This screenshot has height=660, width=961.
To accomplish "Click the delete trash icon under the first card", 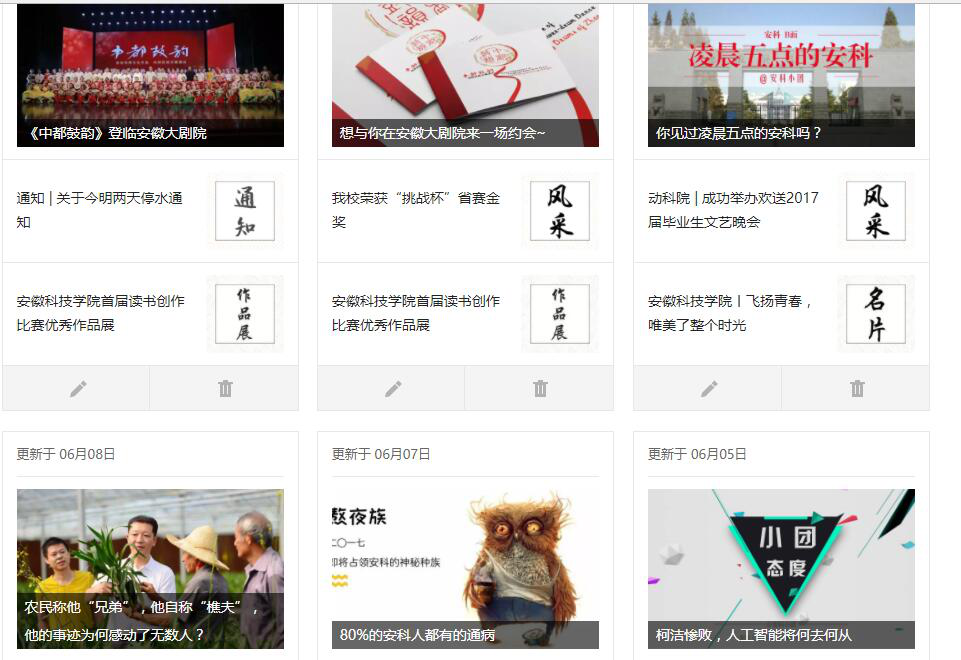I will point(225,388).
